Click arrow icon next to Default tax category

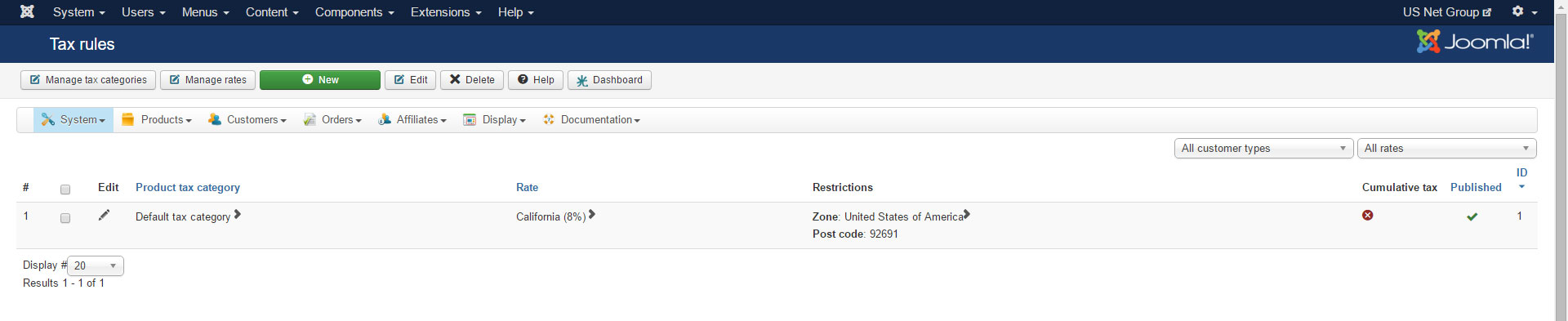pyautogui.click(x=238, y=215)
